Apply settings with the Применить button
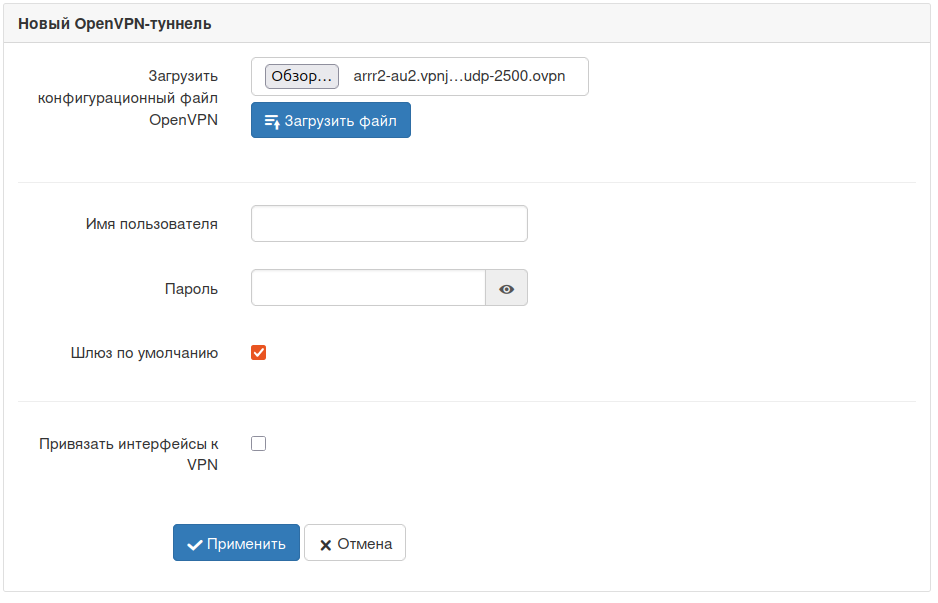The image size is (938, 603). click(x=236, y=543)
